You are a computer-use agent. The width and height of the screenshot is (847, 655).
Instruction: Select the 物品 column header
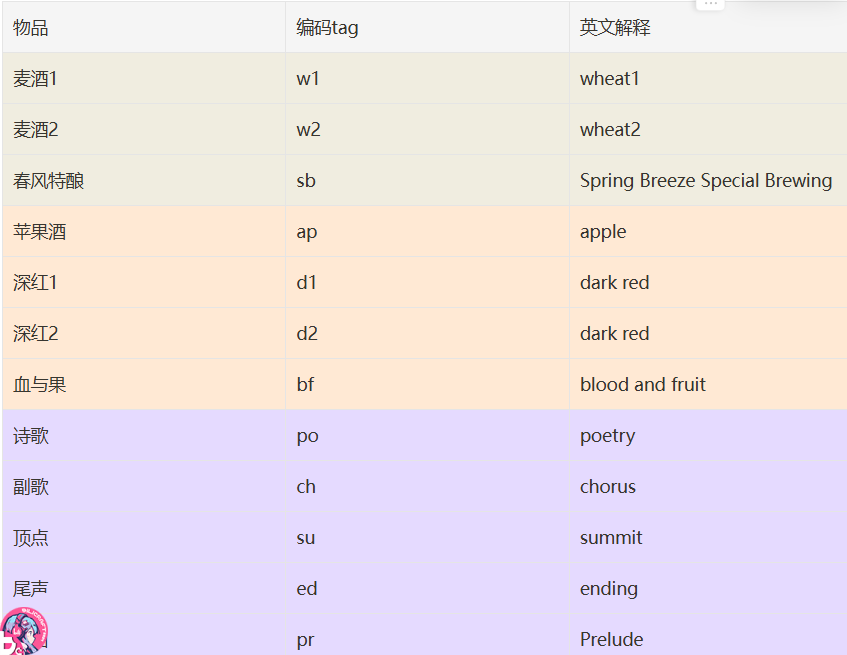tap(31, 28)
